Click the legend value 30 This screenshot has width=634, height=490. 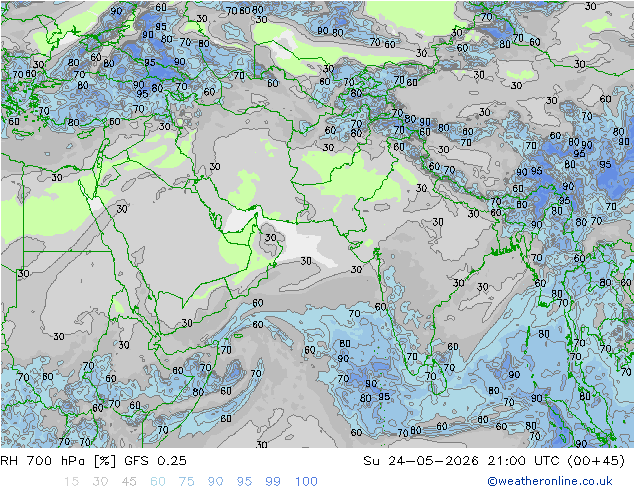tap(100, 482)
